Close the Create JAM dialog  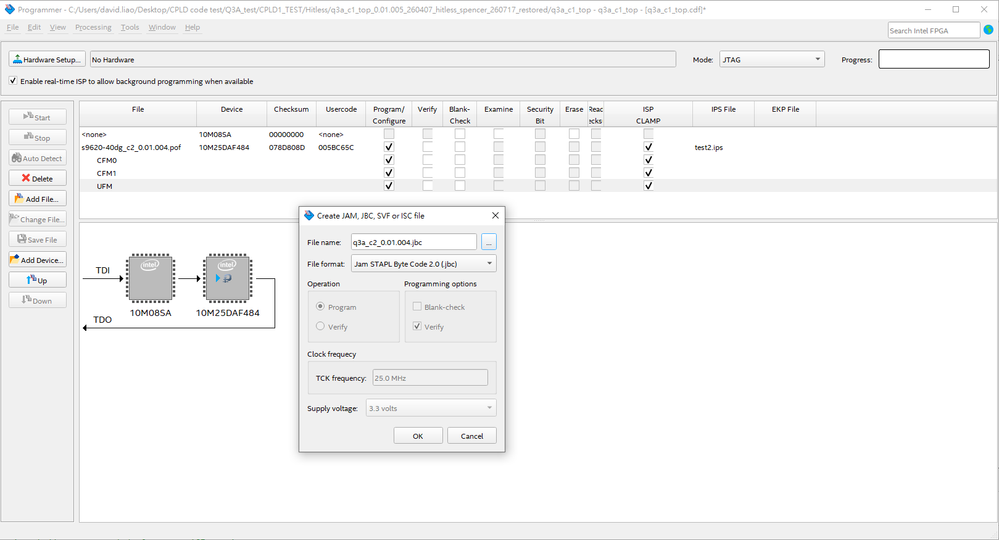495,215
